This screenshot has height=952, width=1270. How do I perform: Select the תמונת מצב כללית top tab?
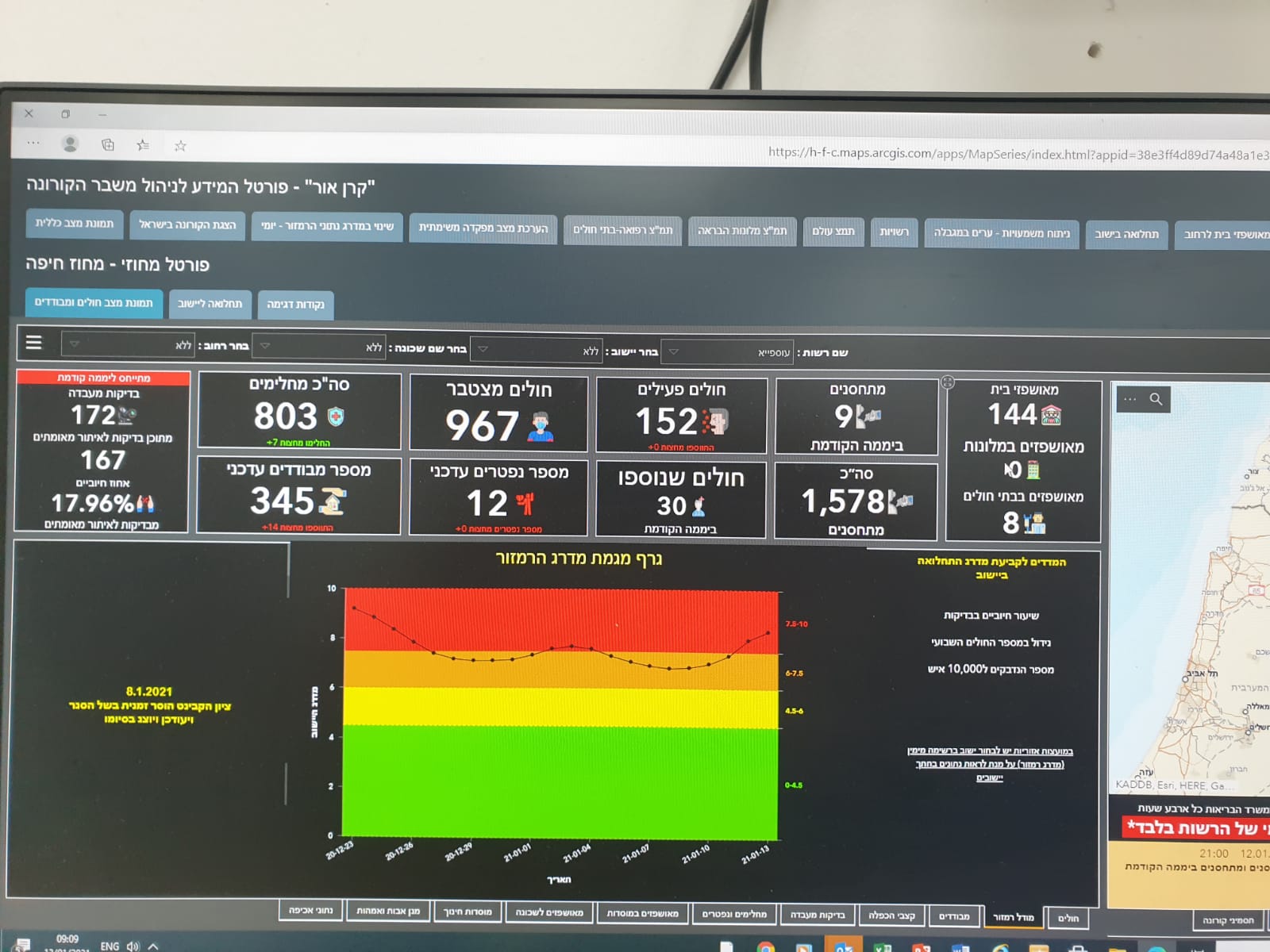(x=75, y=224)
